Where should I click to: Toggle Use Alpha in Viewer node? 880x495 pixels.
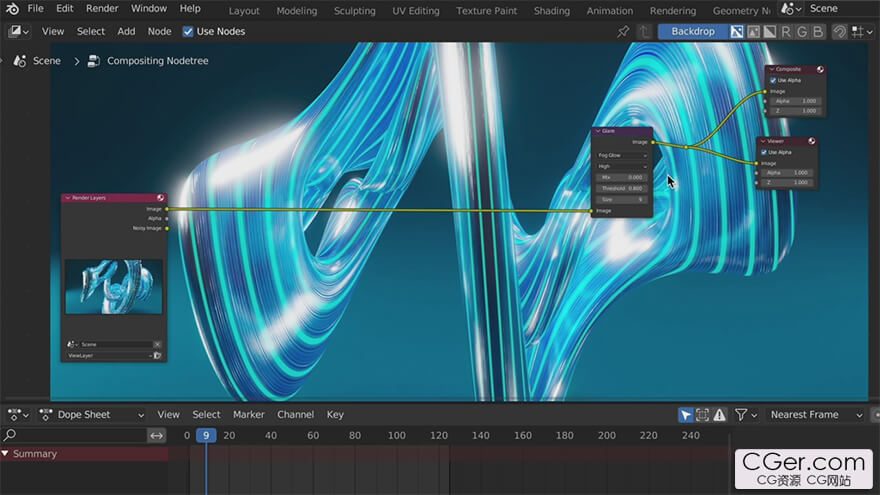[x=764, y=152]
